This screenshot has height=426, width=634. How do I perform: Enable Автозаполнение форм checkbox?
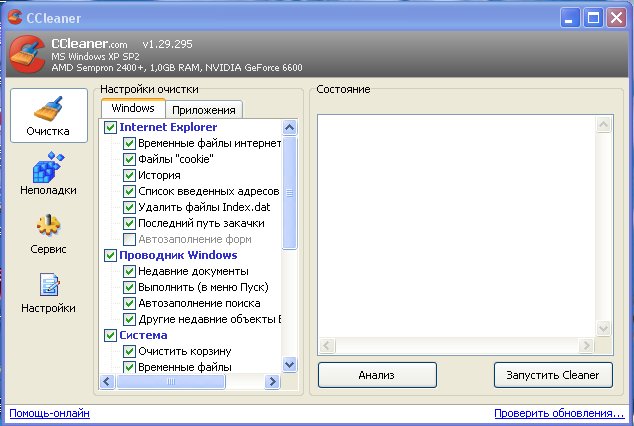click(x=129, y=239)
